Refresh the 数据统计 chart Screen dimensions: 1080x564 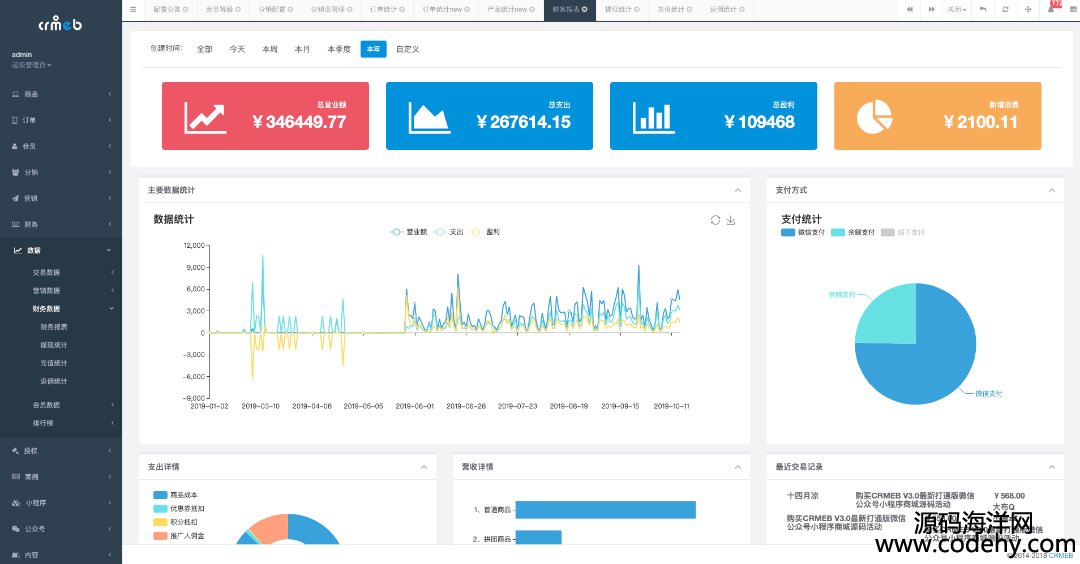[715, 220]
